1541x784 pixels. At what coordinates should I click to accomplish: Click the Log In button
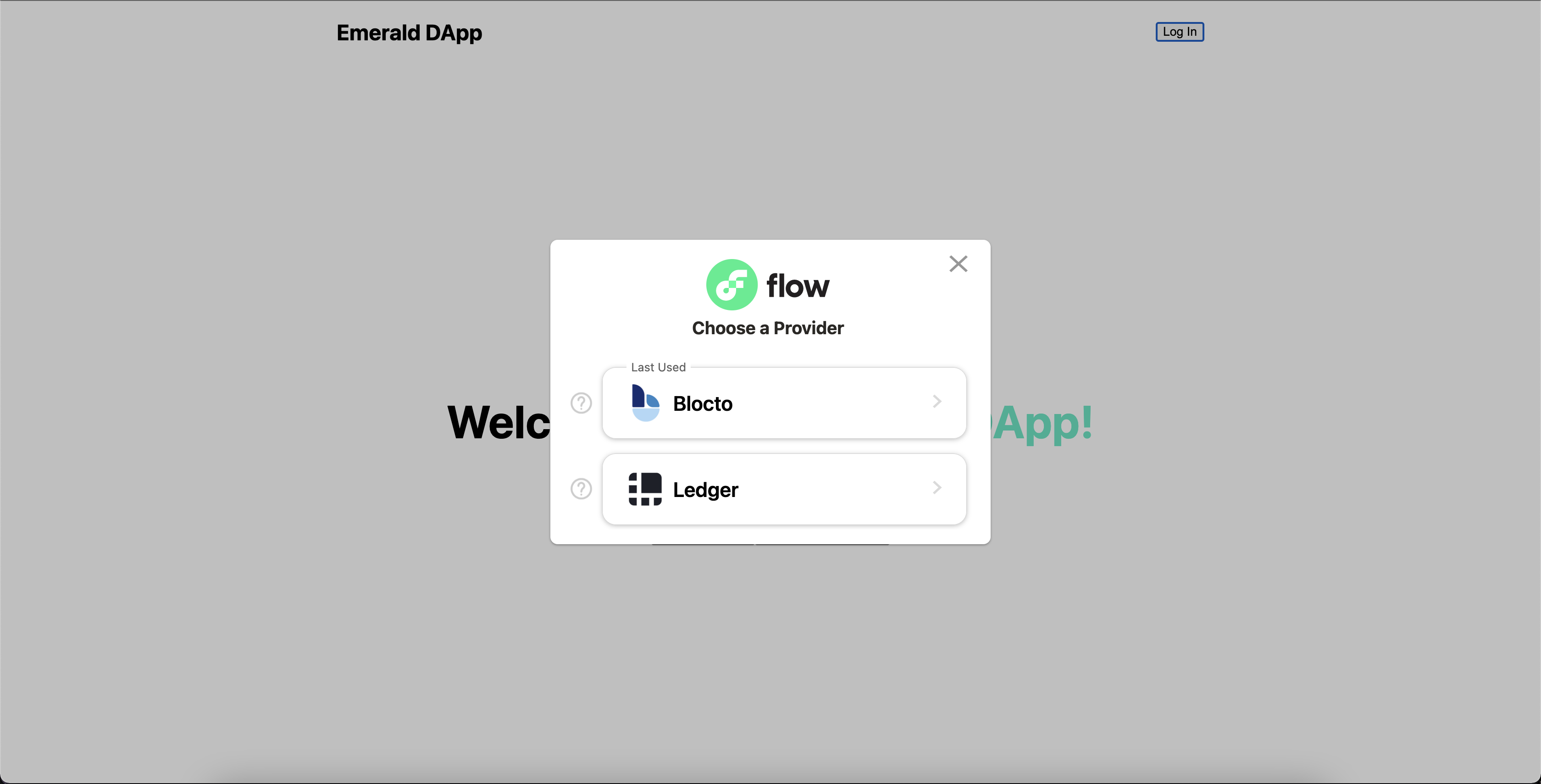click(x=1180, y=32)
